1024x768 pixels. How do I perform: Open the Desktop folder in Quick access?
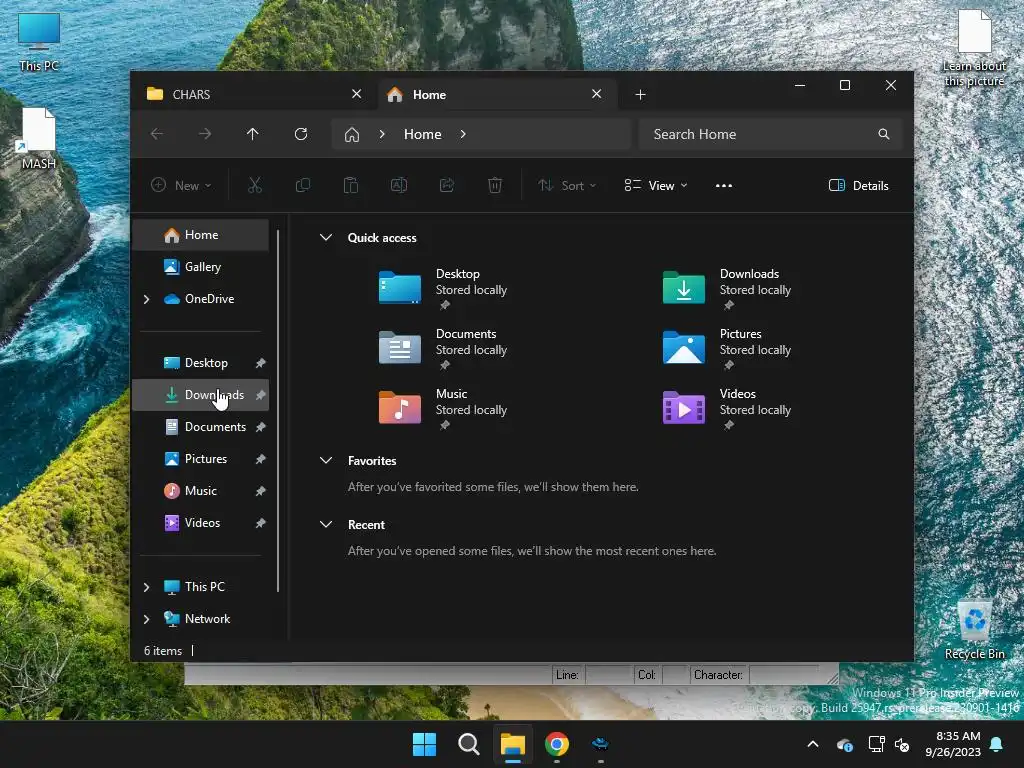point(444,287)
